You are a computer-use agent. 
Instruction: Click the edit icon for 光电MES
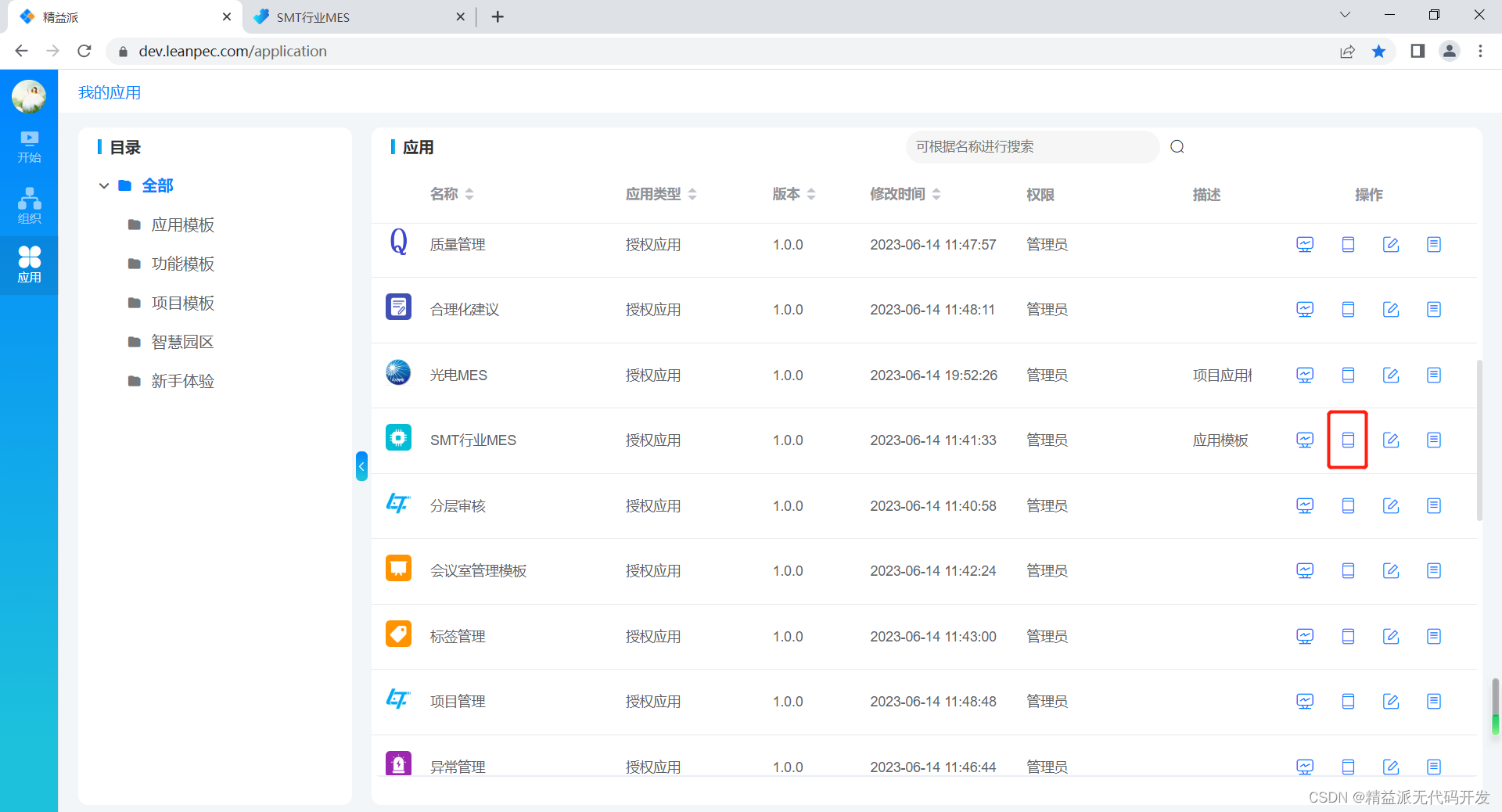pyautogui.click(x=1391, y=375)
